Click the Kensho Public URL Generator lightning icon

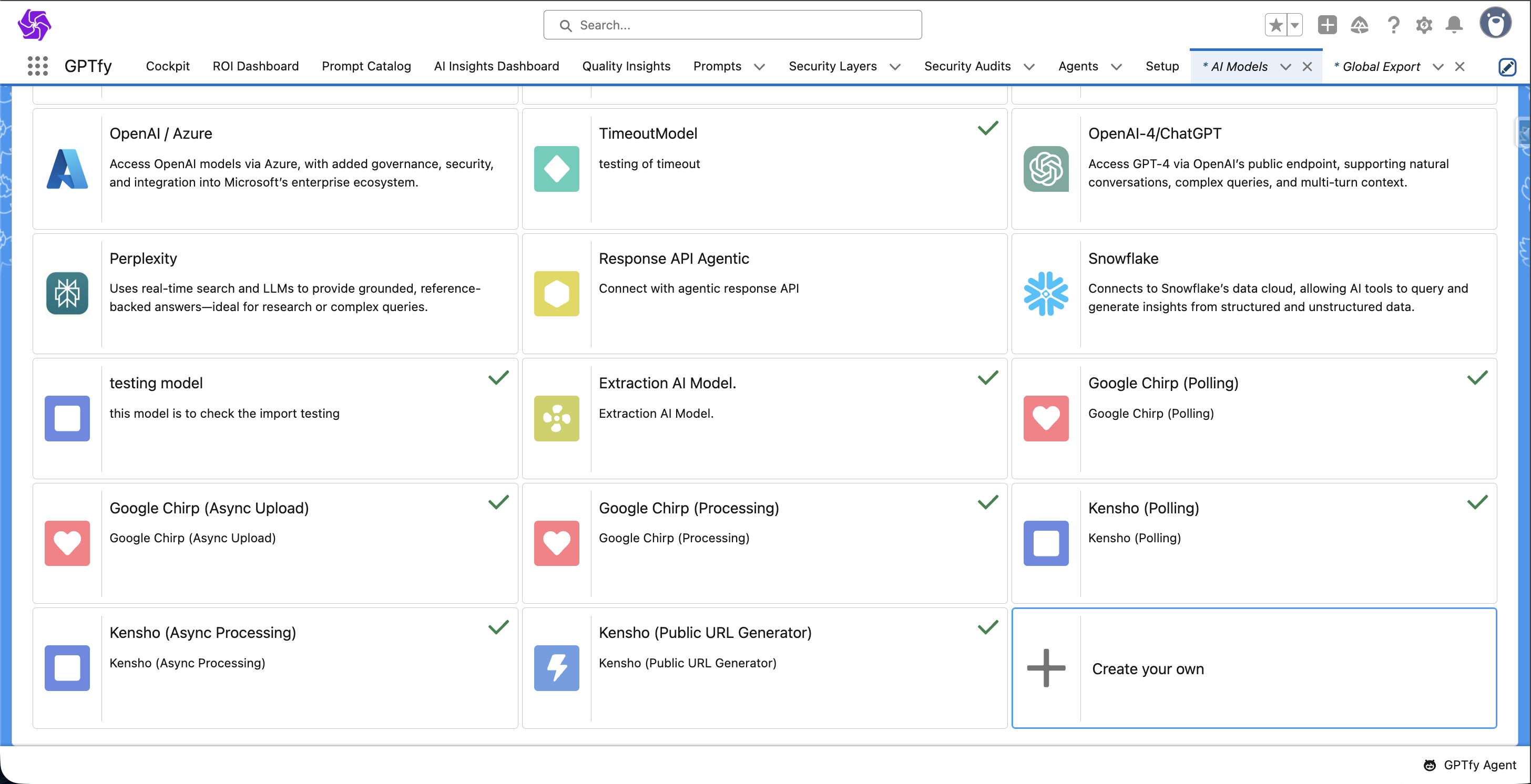coord(556,667)
